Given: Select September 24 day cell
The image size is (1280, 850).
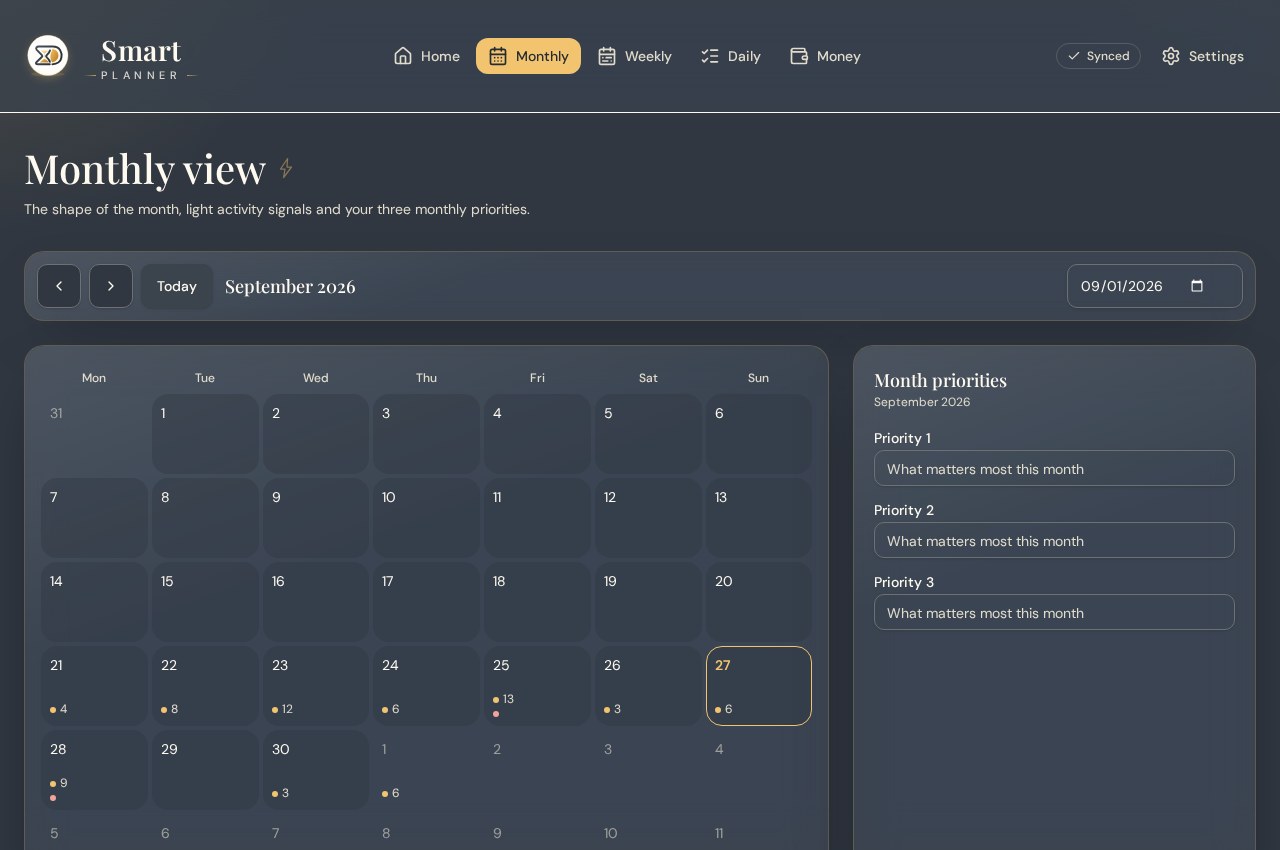Looking at the screenshot, I should (x=427, y=686).
